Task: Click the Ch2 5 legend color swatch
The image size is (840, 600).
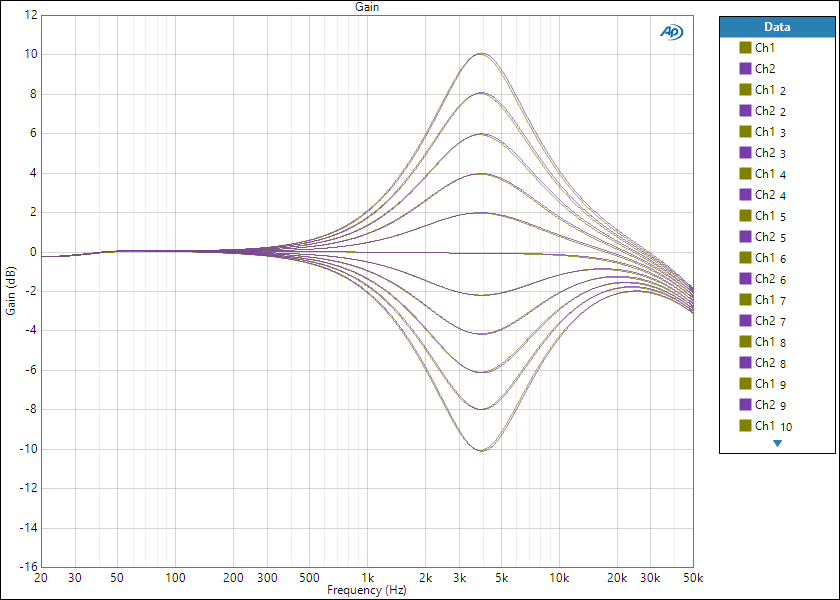Action: pos(745,236)
